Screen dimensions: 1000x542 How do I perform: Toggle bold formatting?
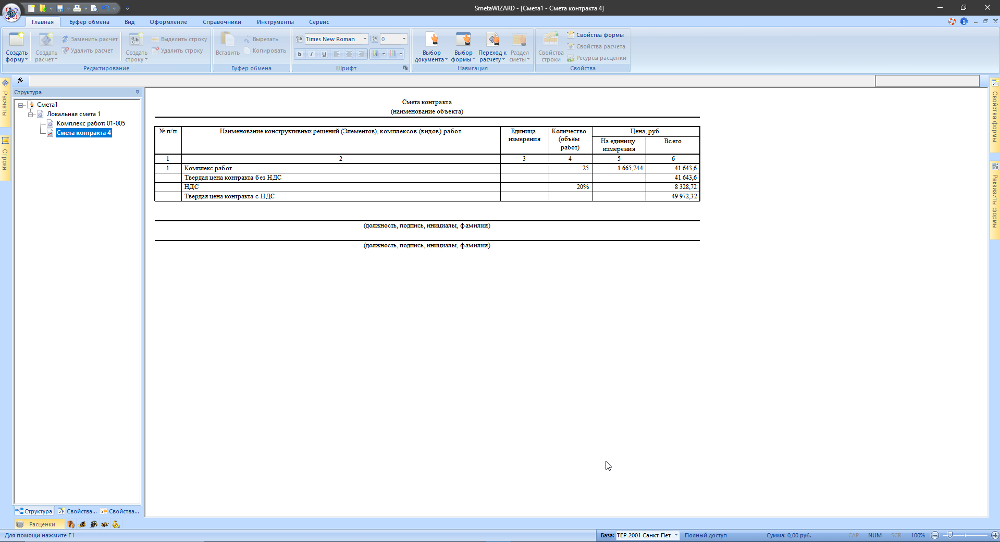299,54
